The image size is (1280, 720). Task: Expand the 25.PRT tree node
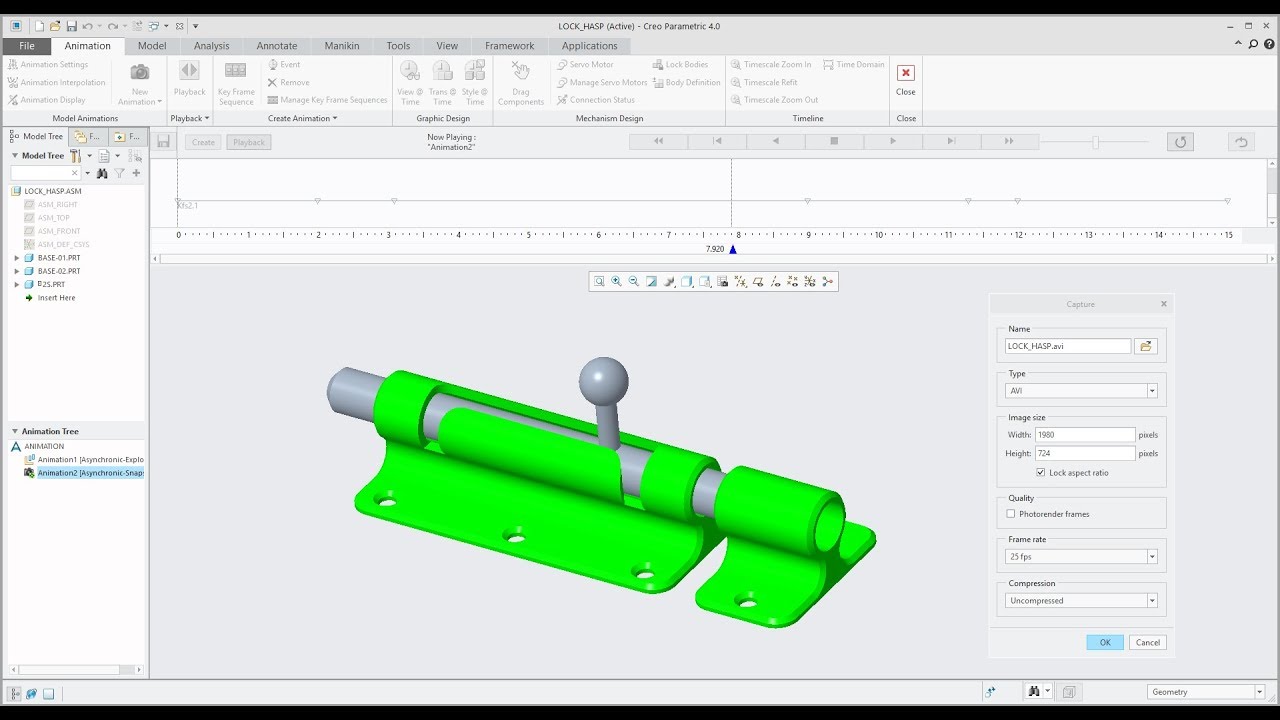pos(17,284)
